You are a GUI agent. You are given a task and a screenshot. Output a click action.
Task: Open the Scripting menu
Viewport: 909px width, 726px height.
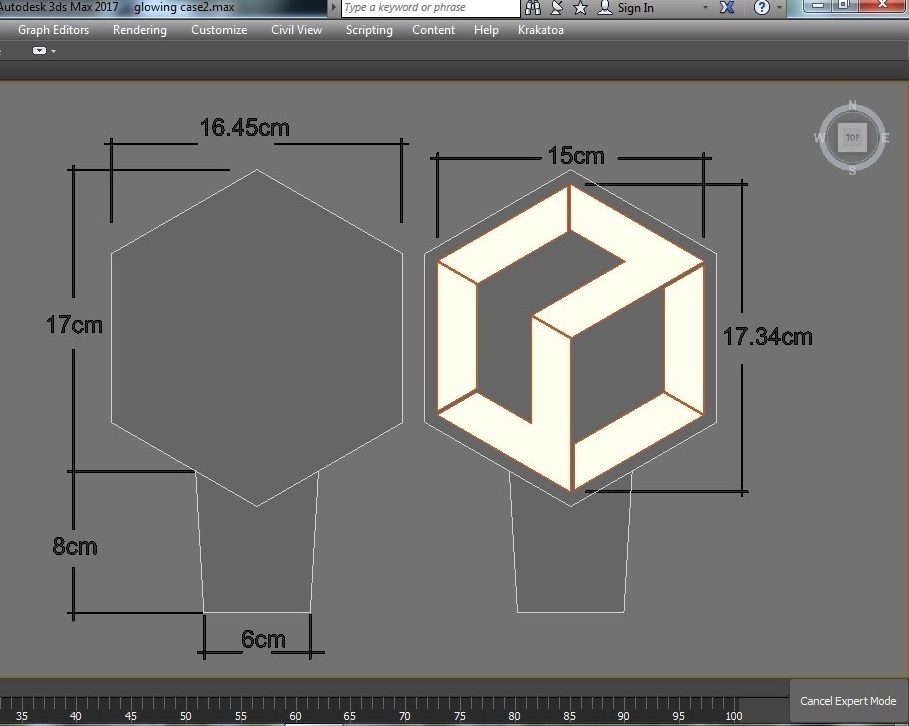pos(369,30)
